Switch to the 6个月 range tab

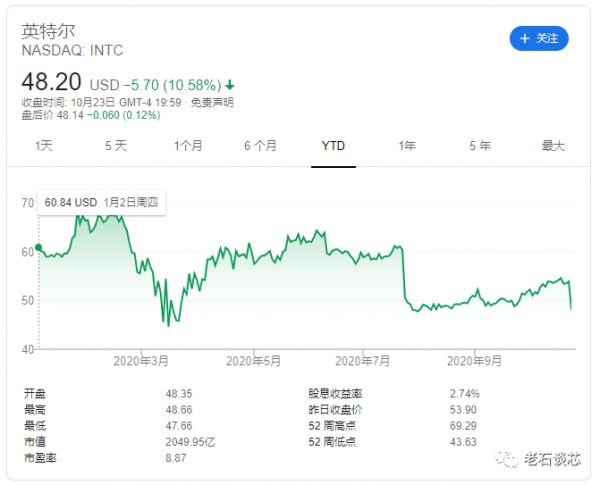pos(260,146)
